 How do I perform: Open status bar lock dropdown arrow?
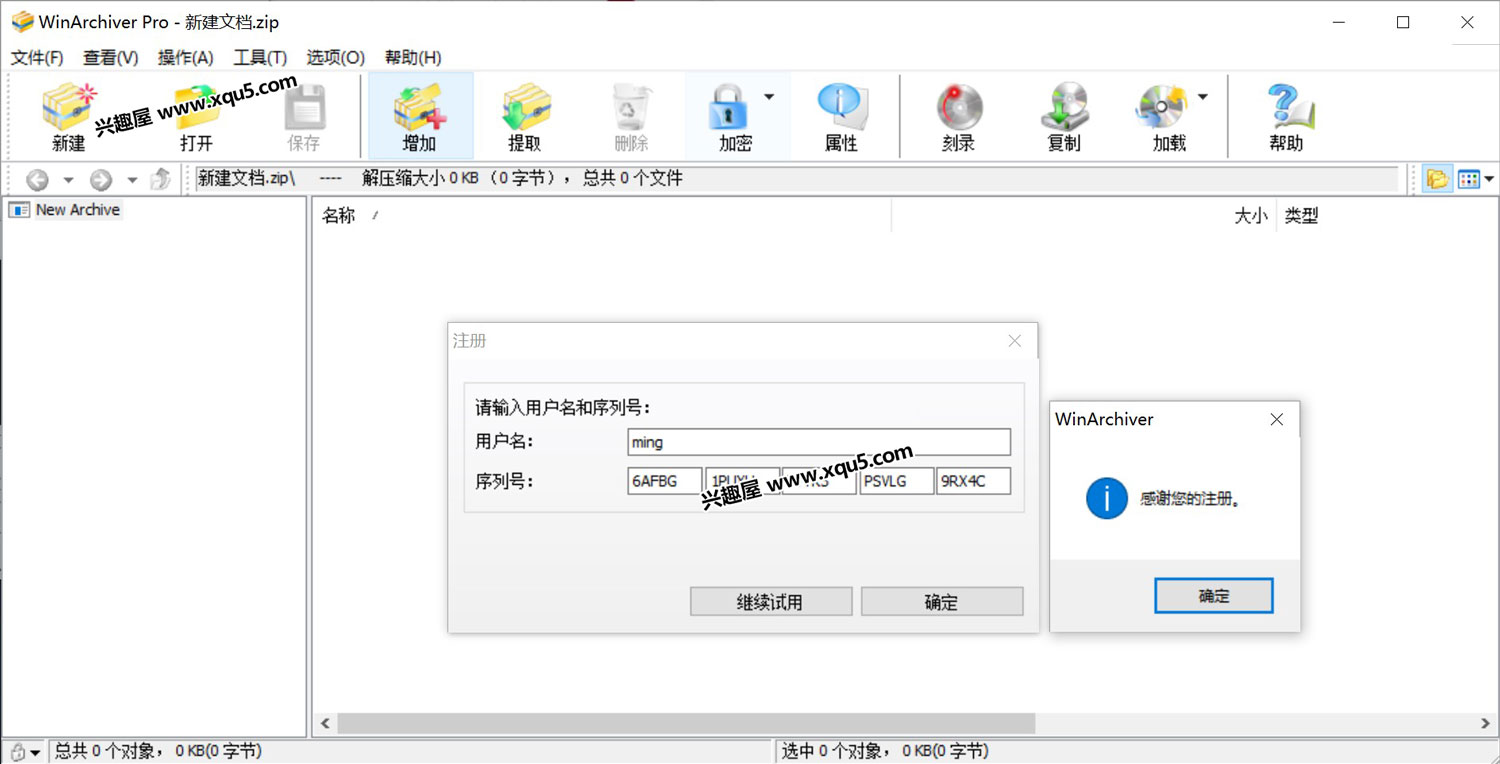click(x=36, y=752)
